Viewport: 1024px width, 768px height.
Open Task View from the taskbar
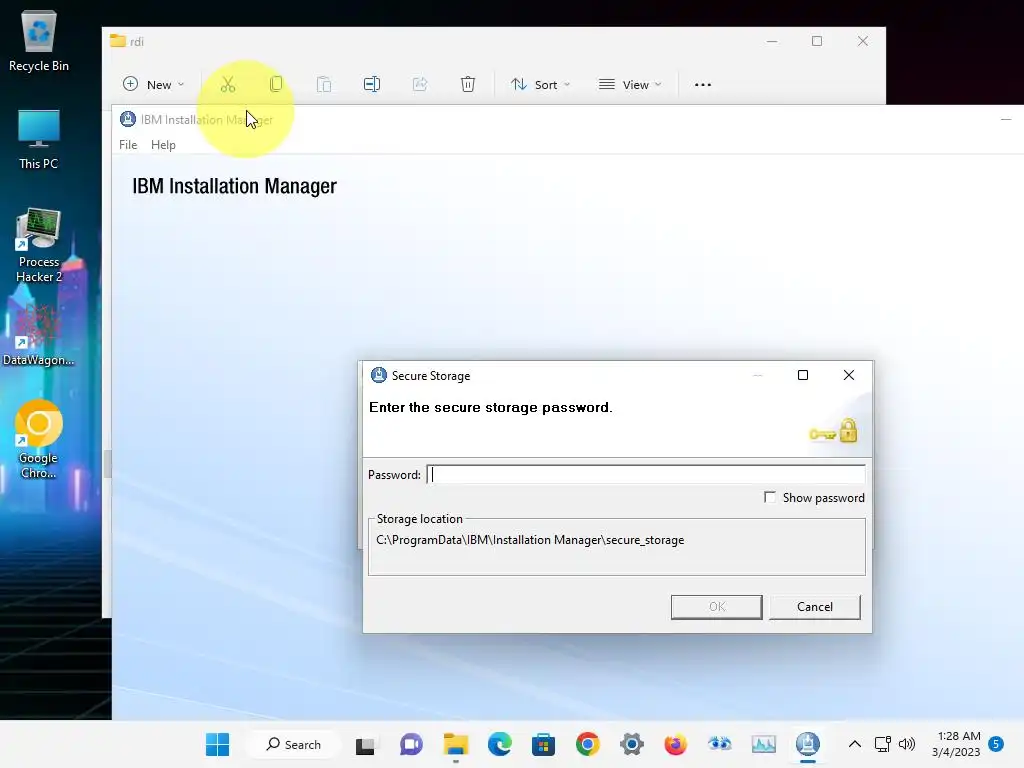pos(365,744)
